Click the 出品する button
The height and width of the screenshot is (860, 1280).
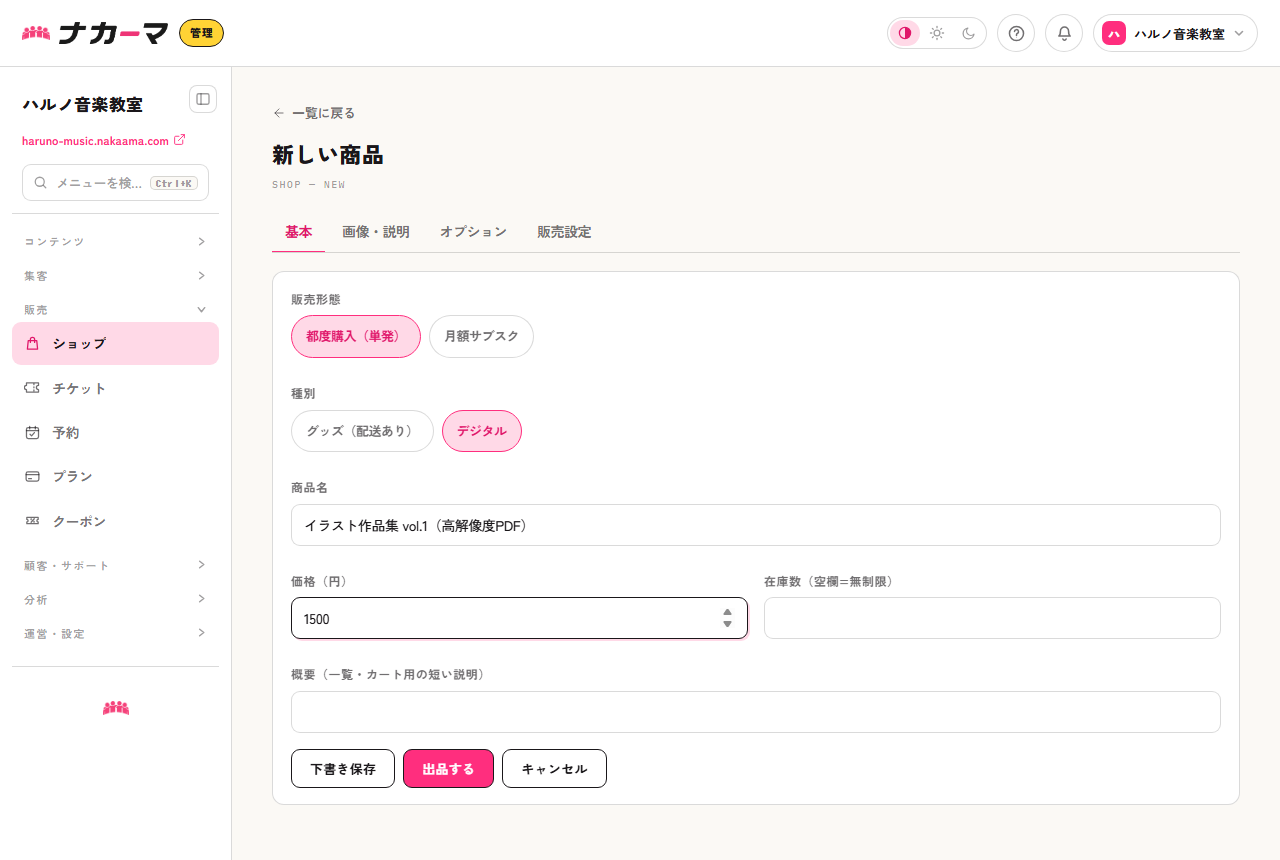click(x=448, y=769)
